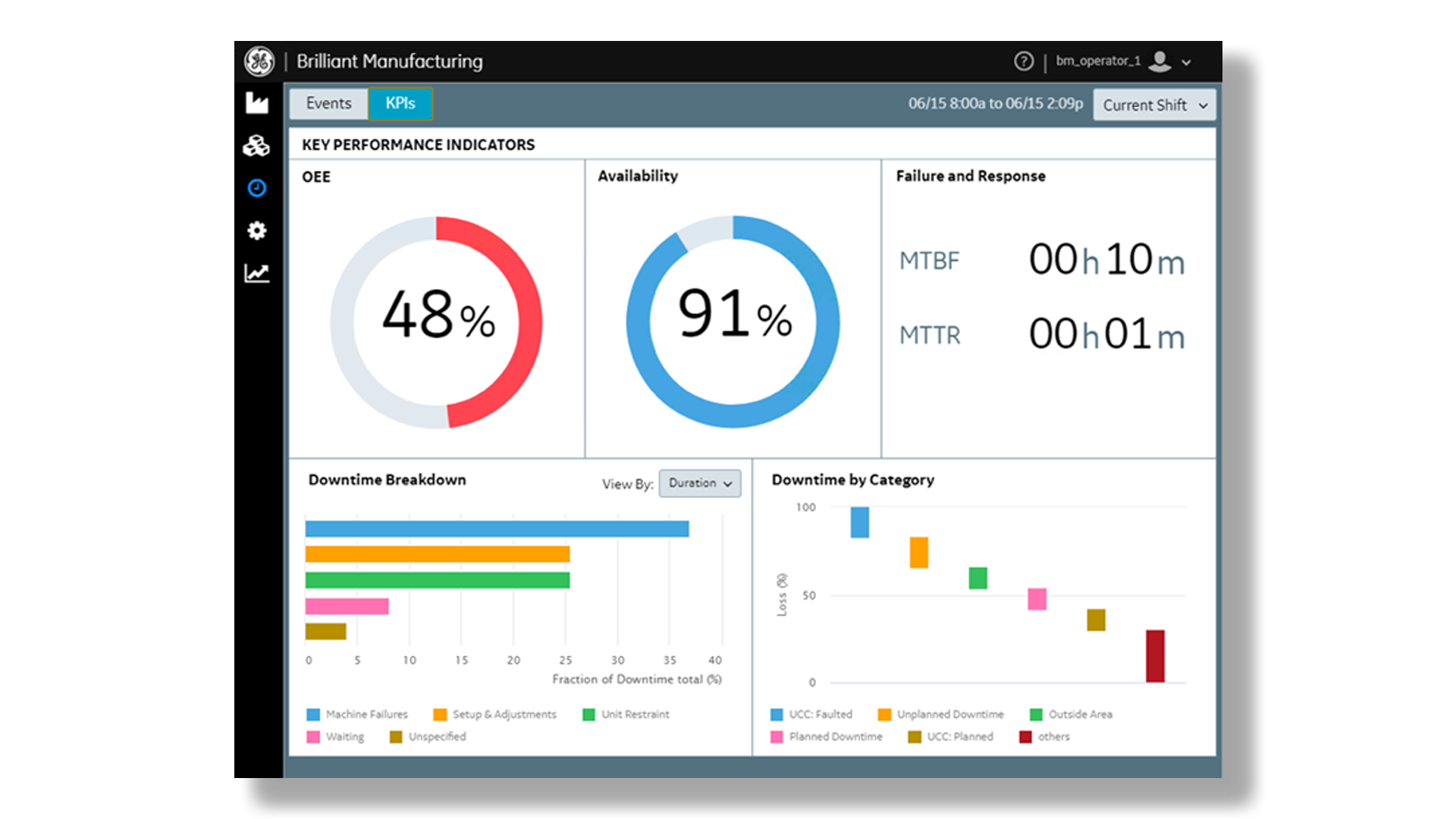The width and height of the screenshot is (1456, 819).
Task: Click the Unplanned Downtime legend swatch
Action: (x=884, y=714)
